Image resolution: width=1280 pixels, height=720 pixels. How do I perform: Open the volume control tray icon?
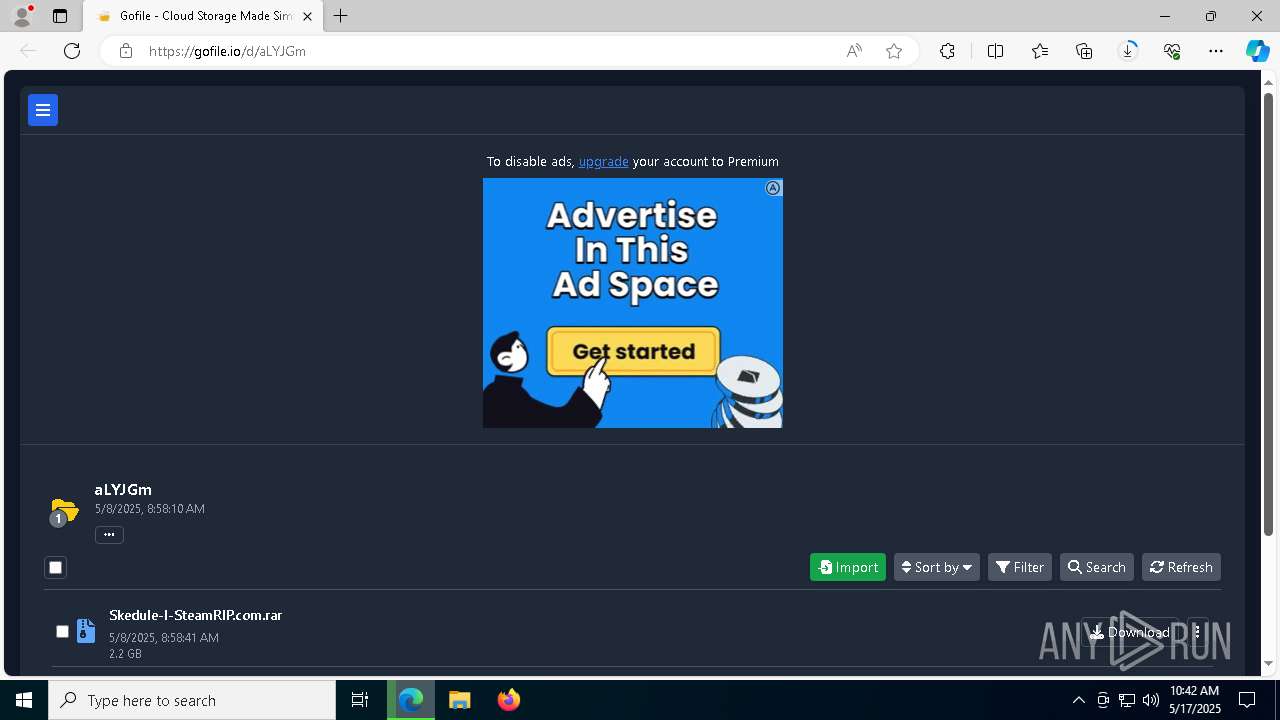(1150, 700)
